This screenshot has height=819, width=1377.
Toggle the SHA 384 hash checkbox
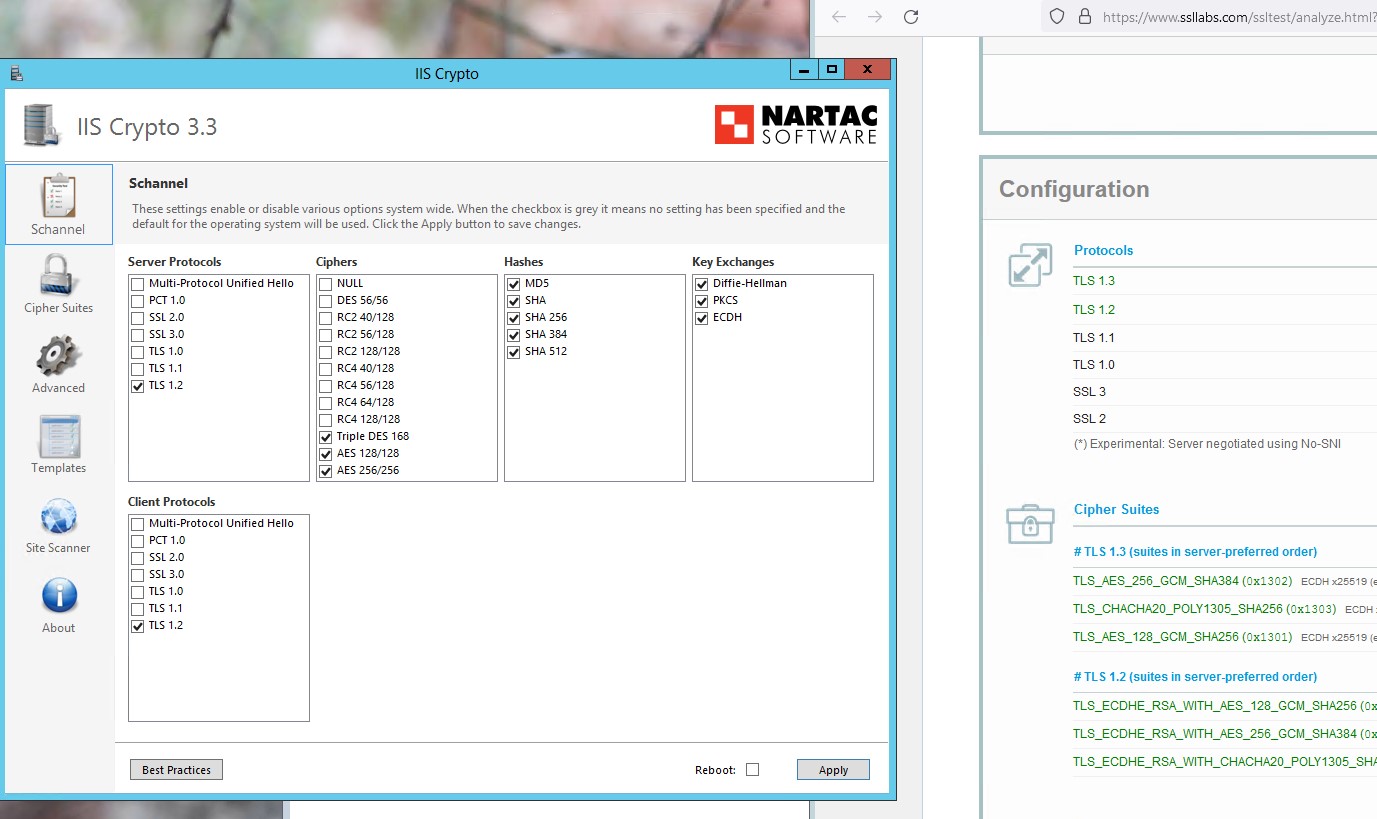click(514, 335)
